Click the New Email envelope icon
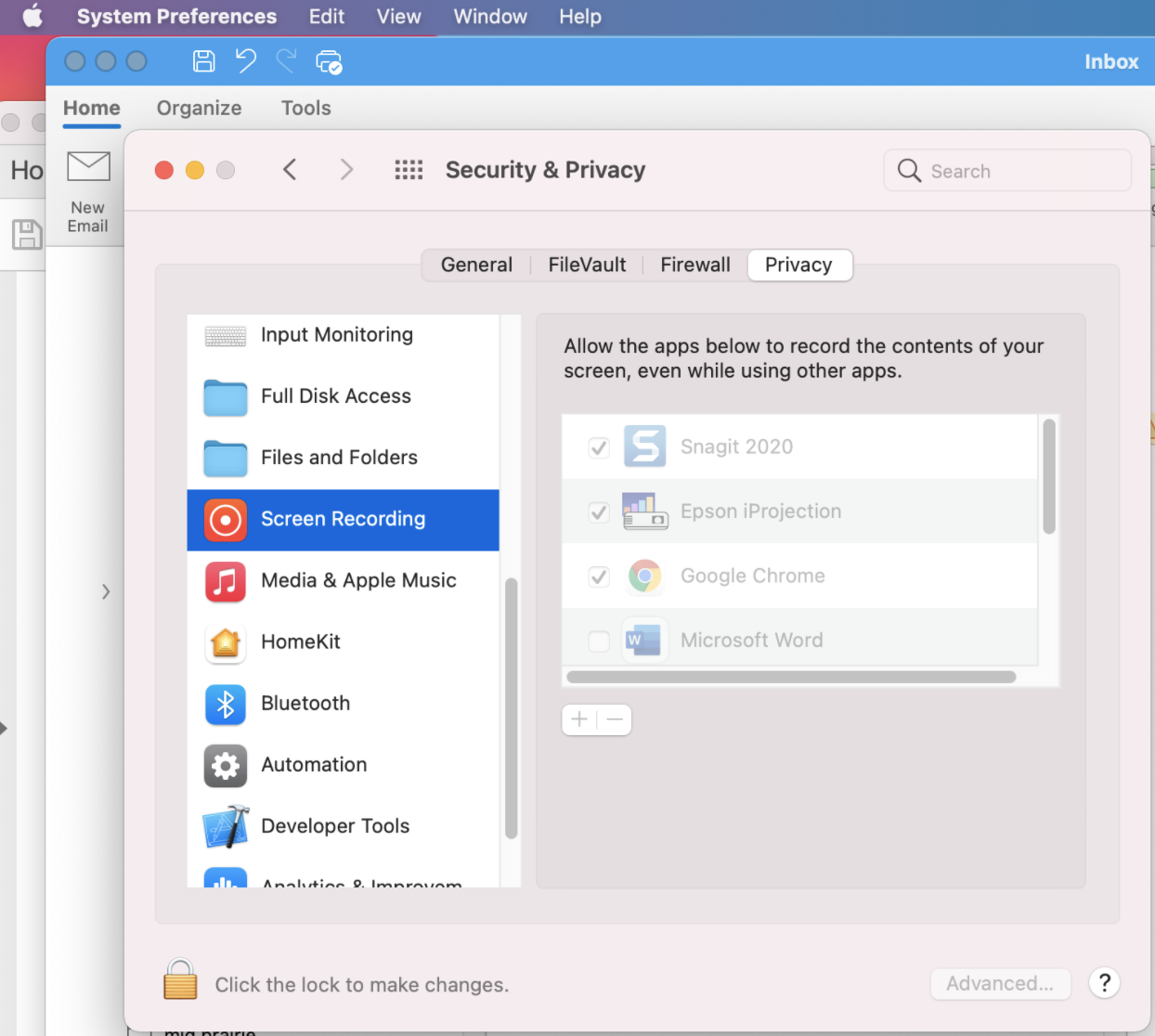This screenshot has height=1036, width=1155. pyautogui.click(x=88, y=167)
